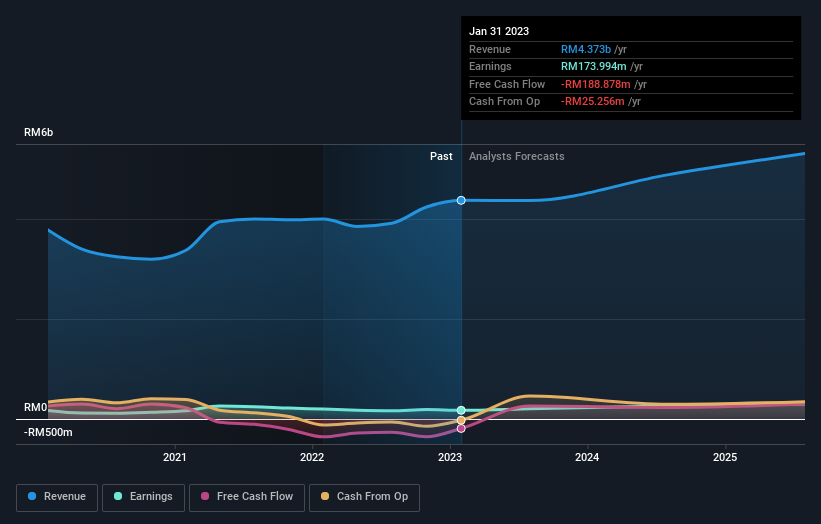Select the pink Free Cash Flow data point

(461, 428)
